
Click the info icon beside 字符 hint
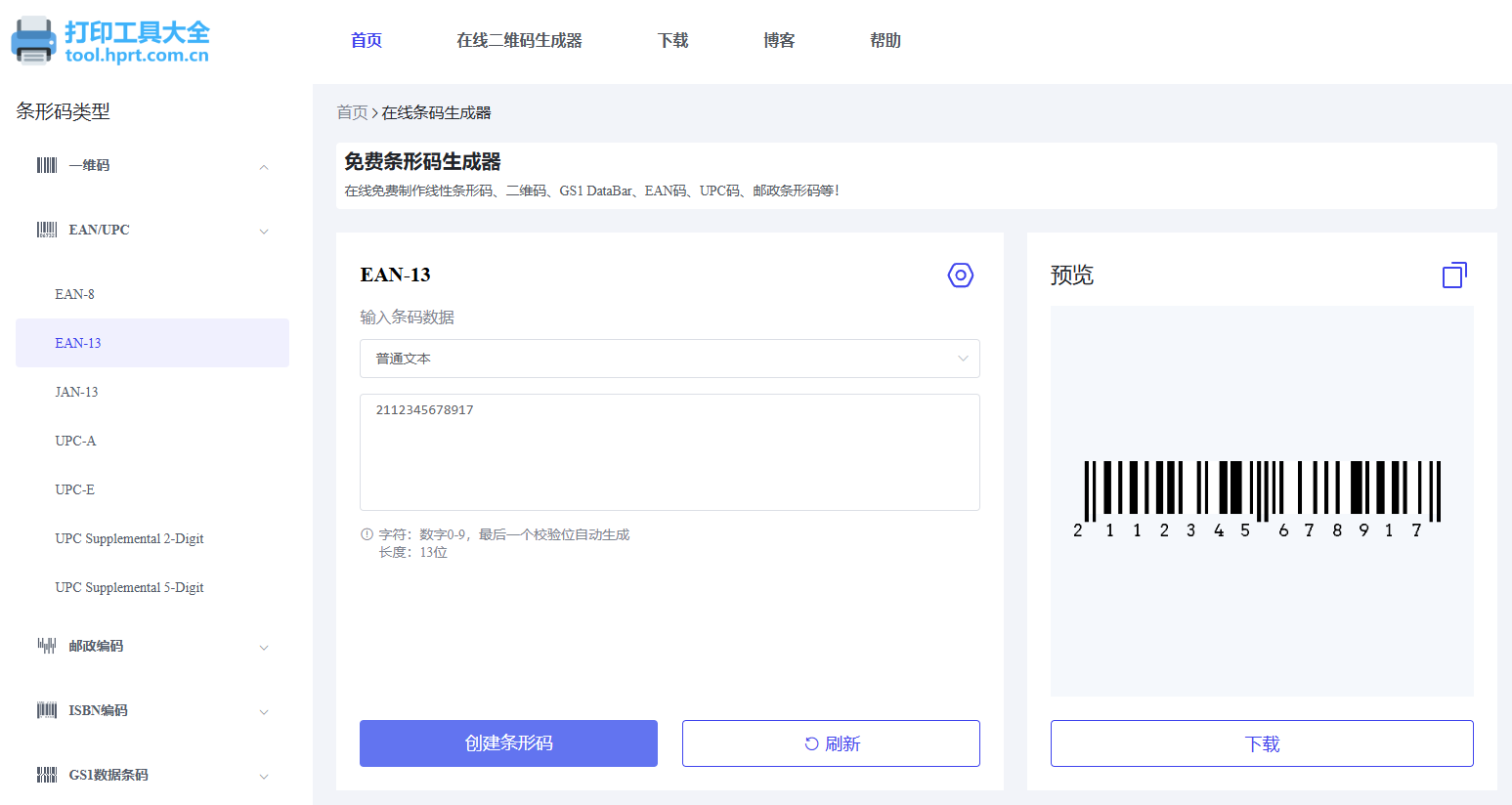tap(367, 534)
